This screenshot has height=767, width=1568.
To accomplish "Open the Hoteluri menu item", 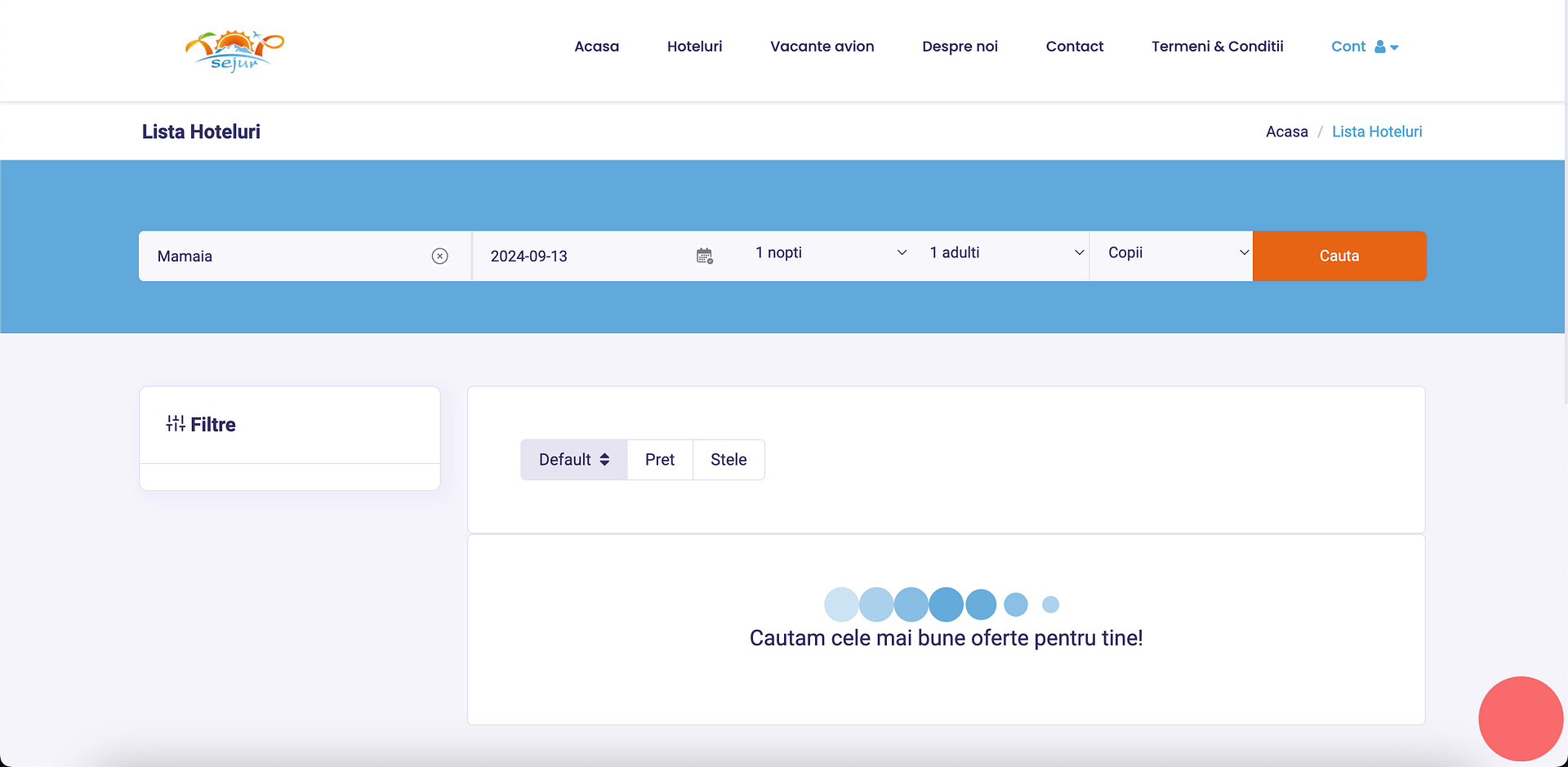I will [x=694, y=47].
